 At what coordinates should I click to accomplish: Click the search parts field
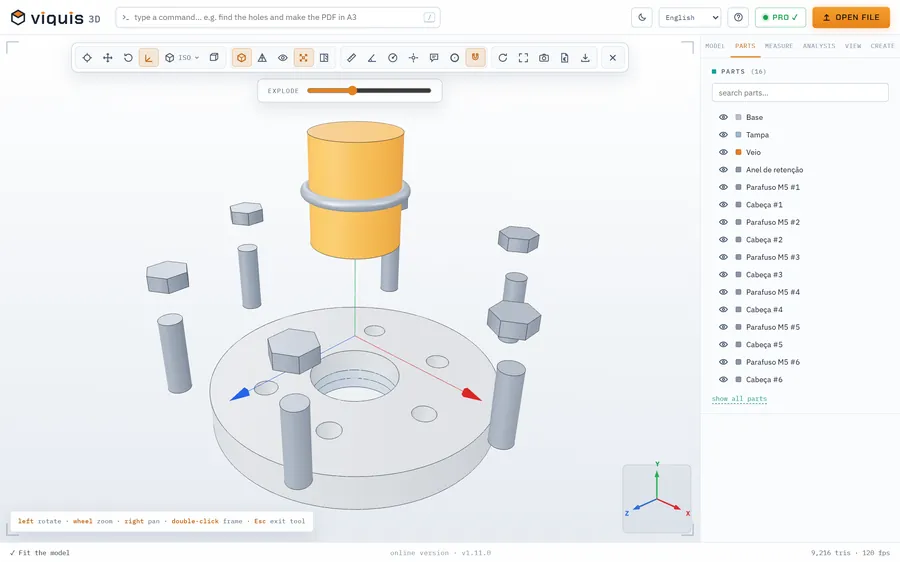(800, 92)
